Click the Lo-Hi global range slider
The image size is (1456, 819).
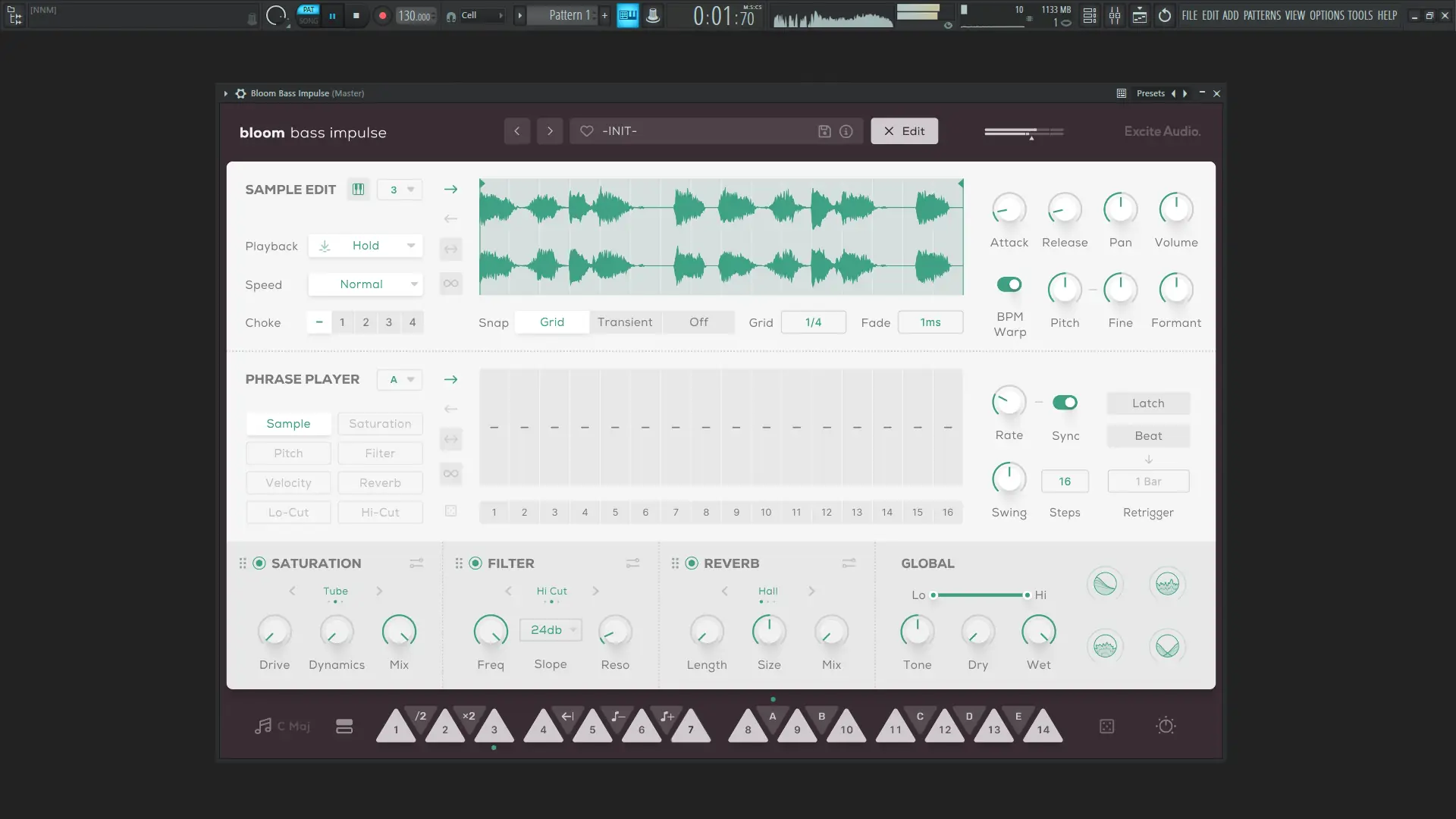(x=979, y=595)
